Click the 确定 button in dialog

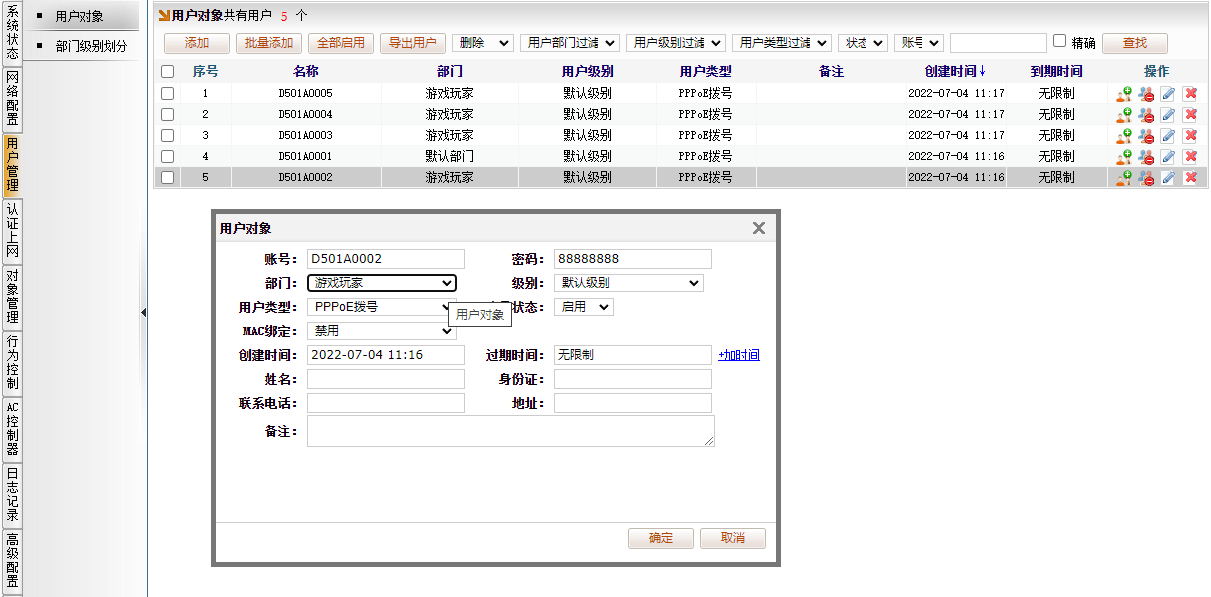pos(661,538)
